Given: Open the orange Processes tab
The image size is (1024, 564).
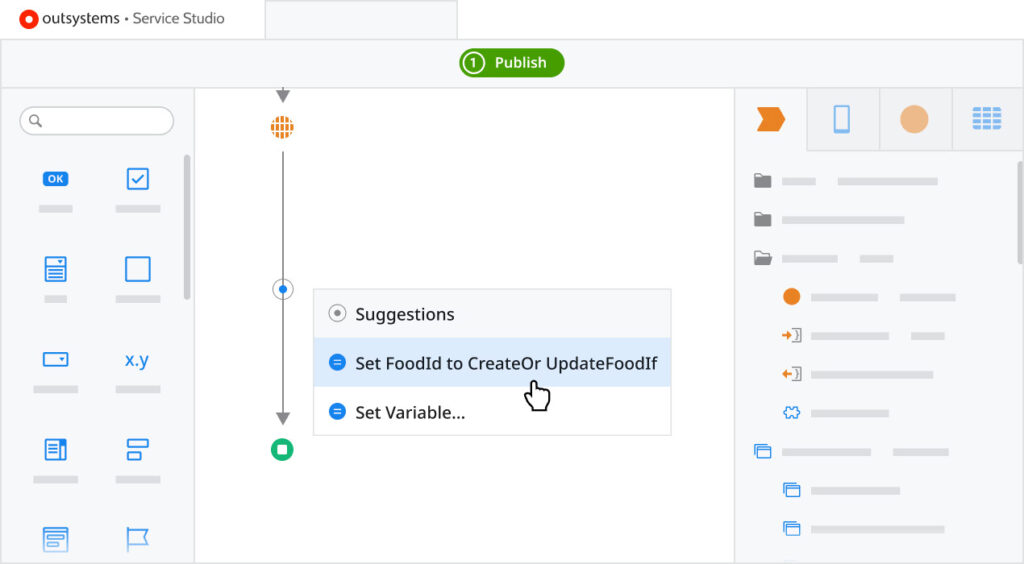Looking at the screenshot, I should 771,120.
